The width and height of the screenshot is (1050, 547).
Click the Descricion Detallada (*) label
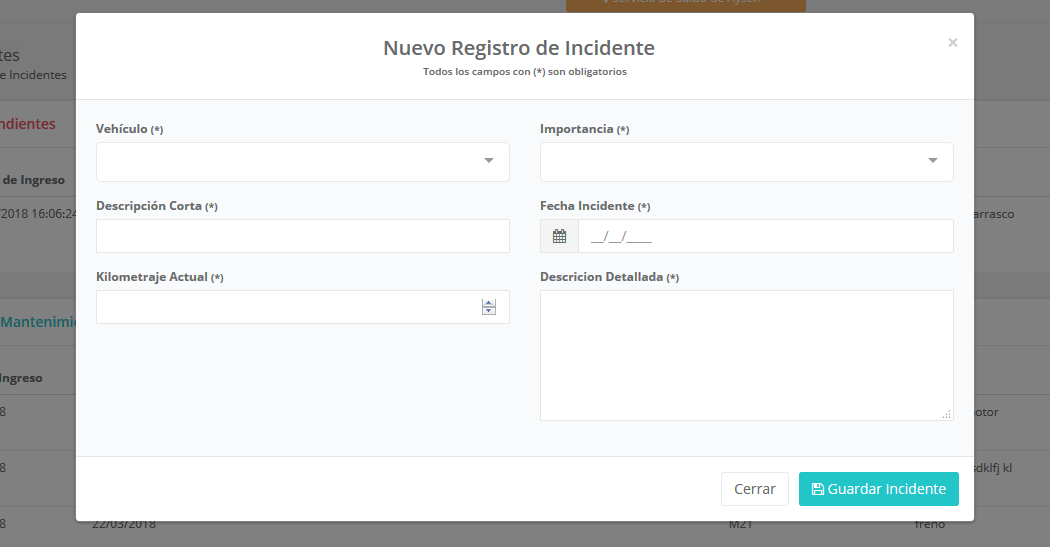pos(609,277)
